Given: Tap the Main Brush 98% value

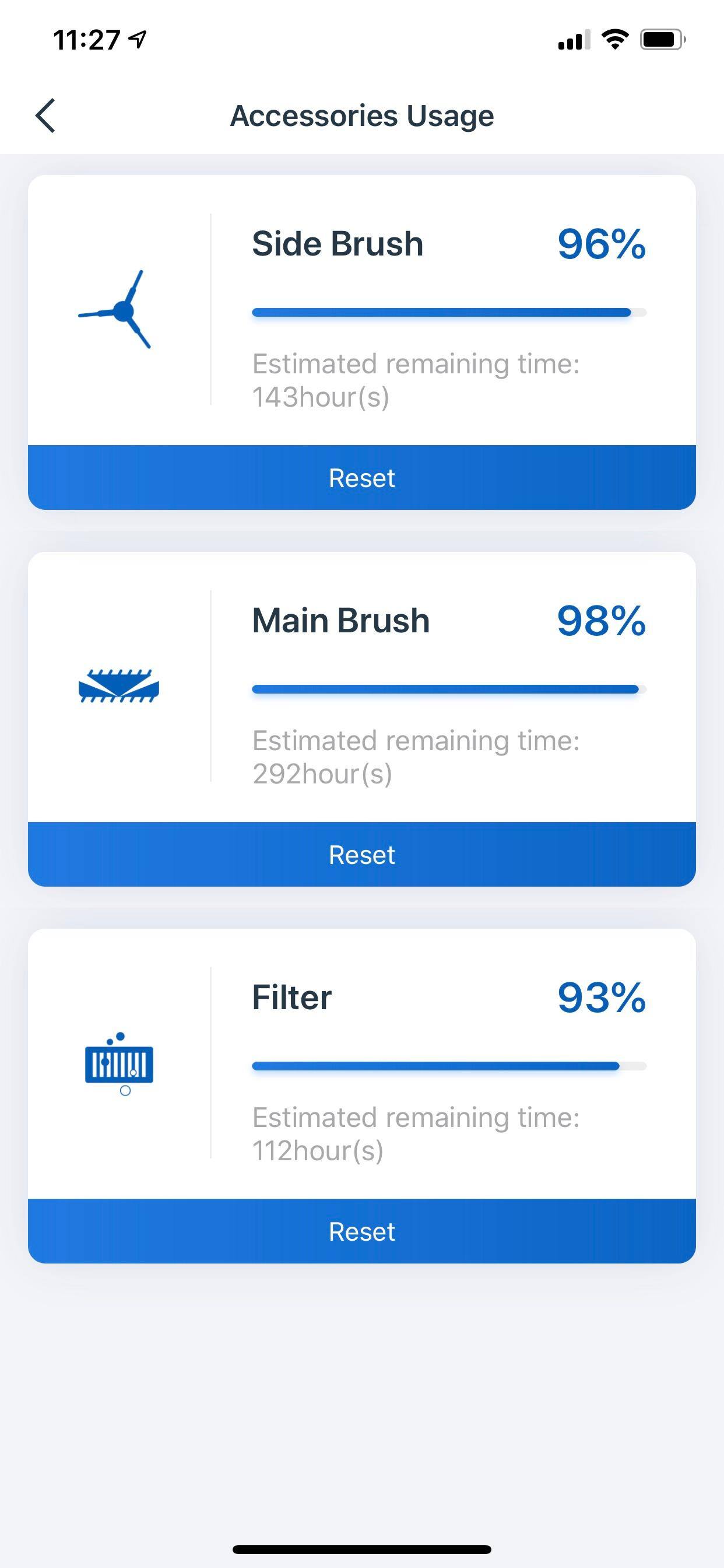Looking at the screenshot, I should point(601,621).
